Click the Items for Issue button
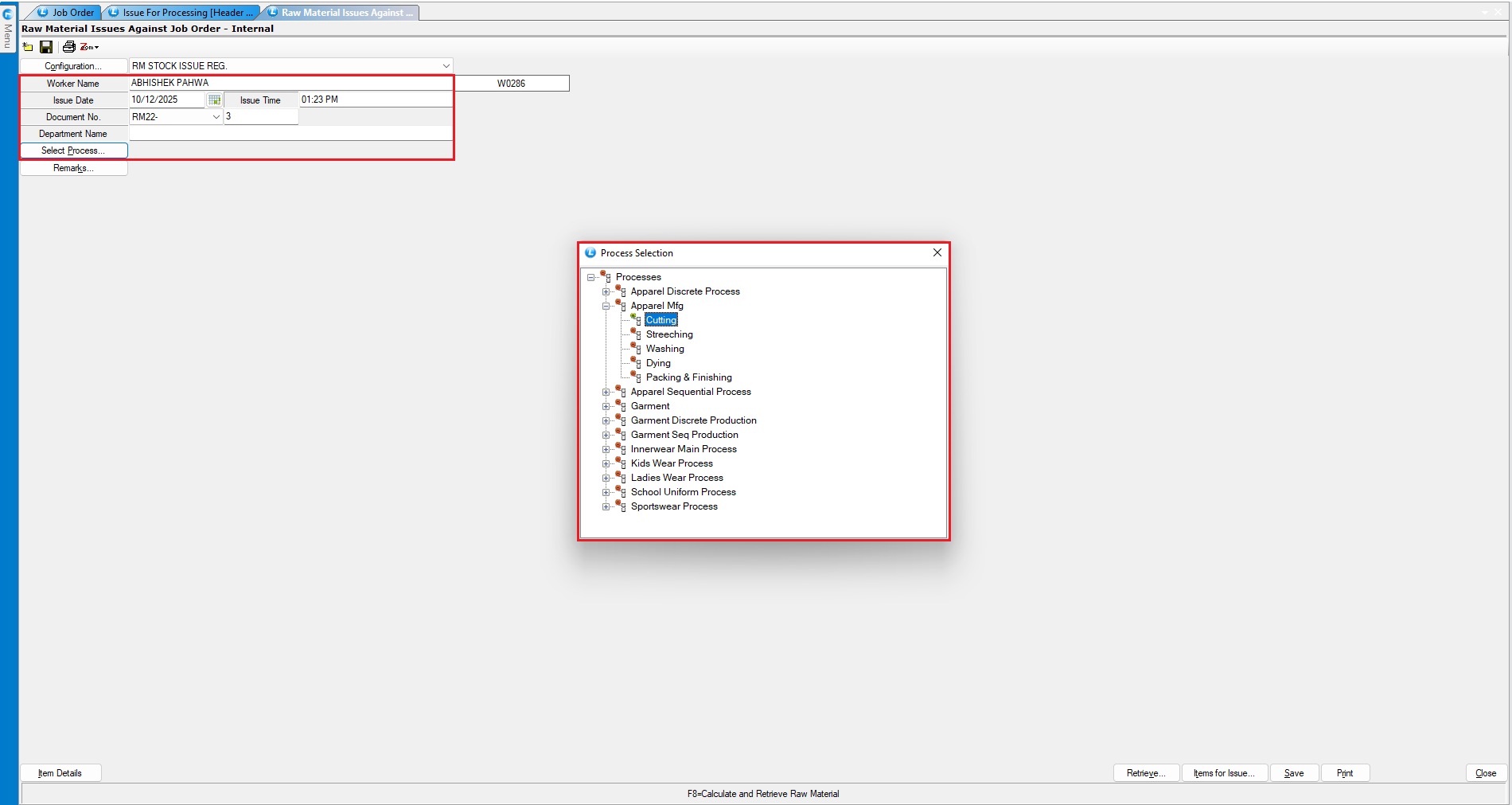This screenshot has width=1512, height=805. (x=1224, y=773)
